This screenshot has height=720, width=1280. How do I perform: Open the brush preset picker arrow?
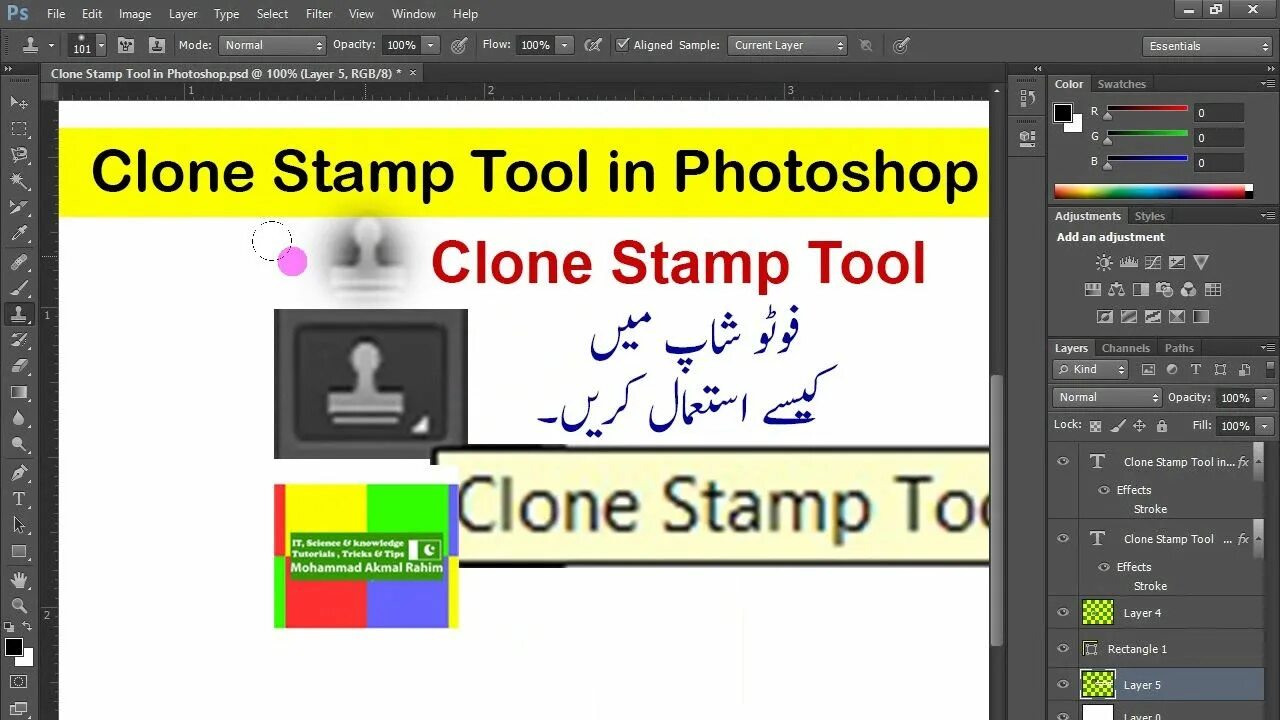101,45
